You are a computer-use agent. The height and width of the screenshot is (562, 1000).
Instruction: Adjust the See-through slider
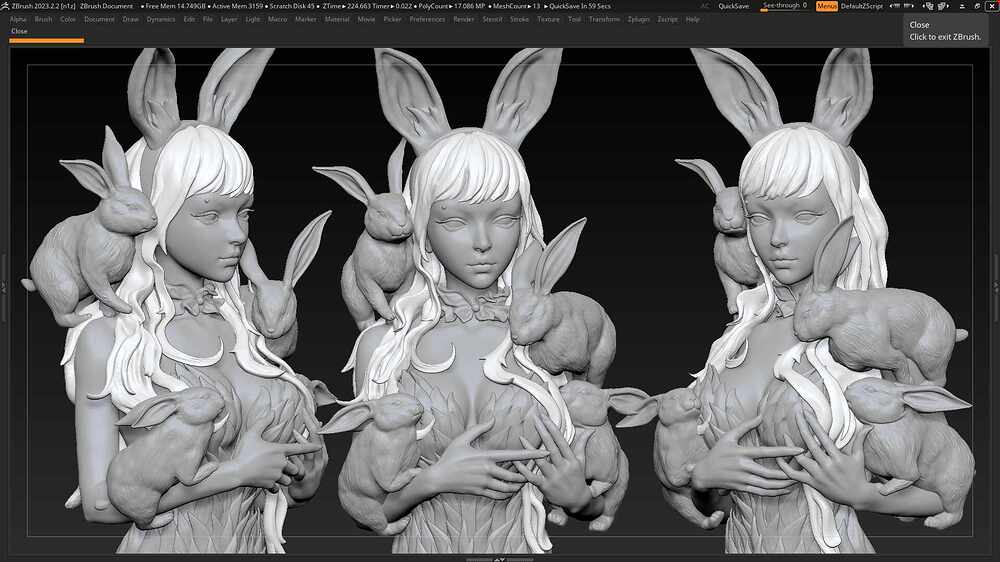785,6
